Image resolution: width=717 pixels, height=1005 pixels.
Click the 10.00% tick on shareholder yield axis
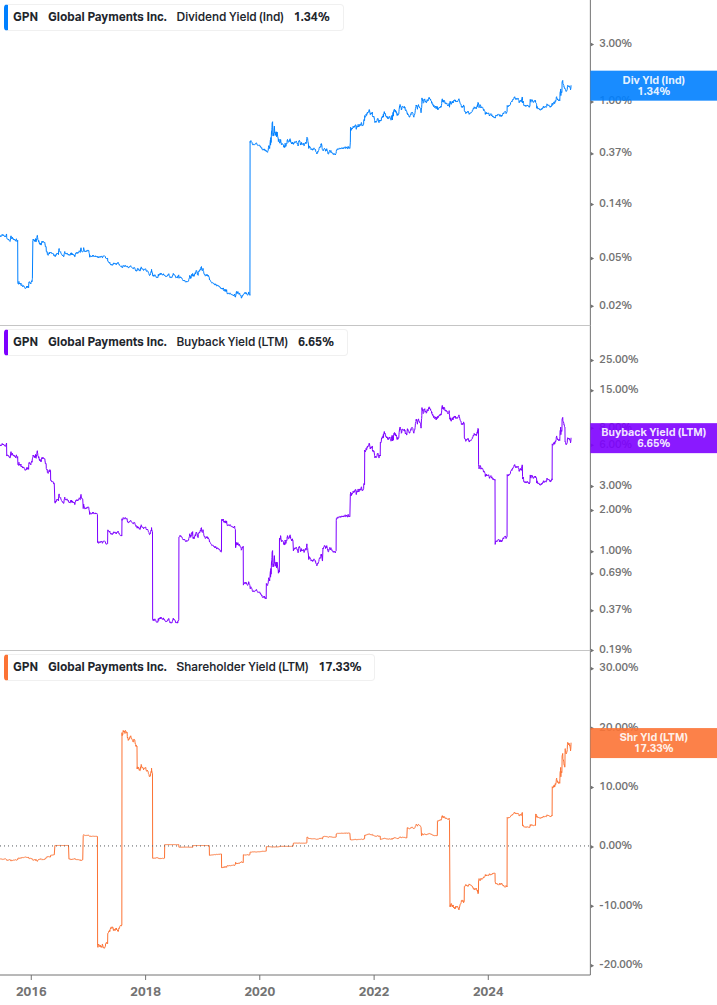click(618, 786)
